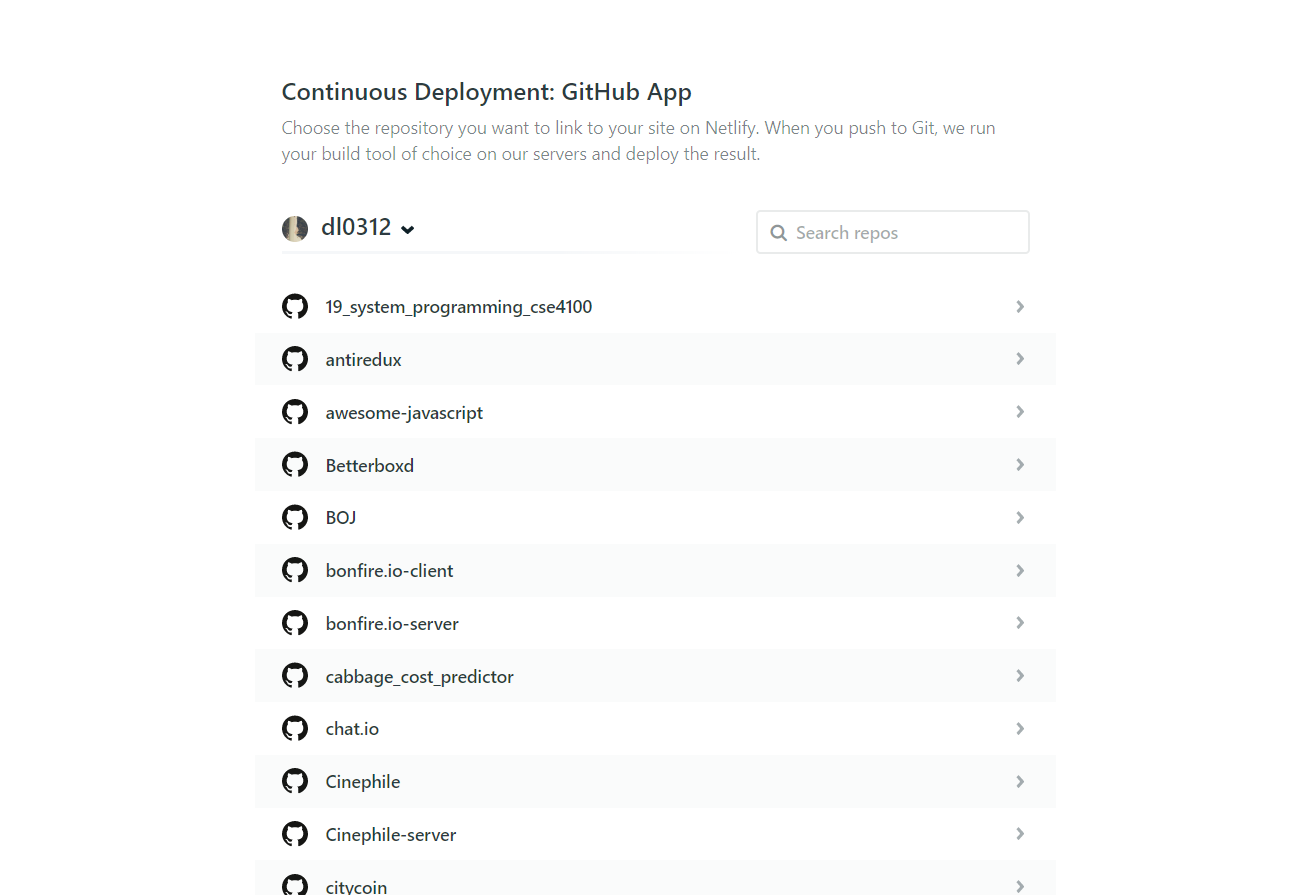Screen dimensions: 1311x895
Task: Click GitHub icon beside Cinephile
Action: [295, 781]
